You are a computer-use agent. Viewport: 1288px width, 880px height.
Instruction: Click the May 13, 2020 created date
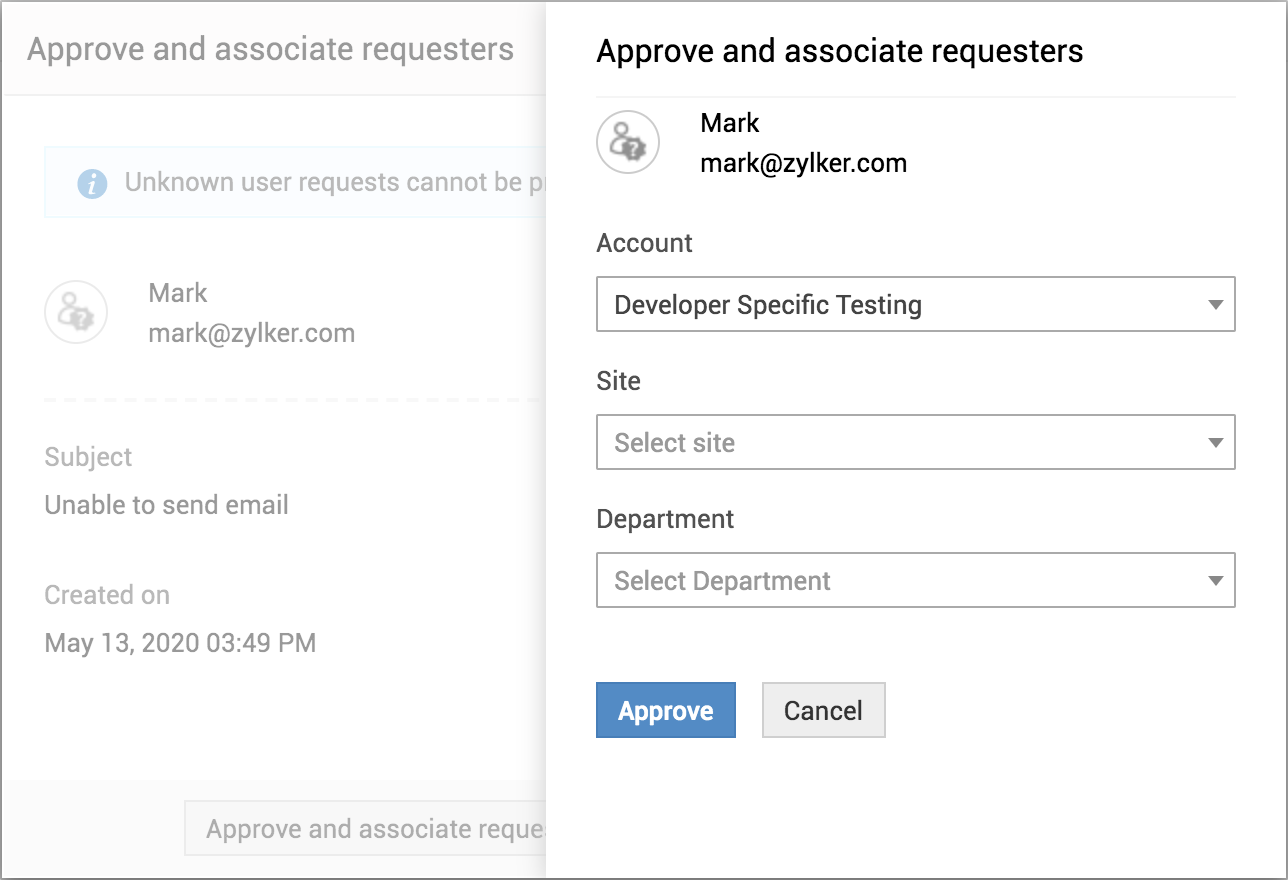click(180, 642)
